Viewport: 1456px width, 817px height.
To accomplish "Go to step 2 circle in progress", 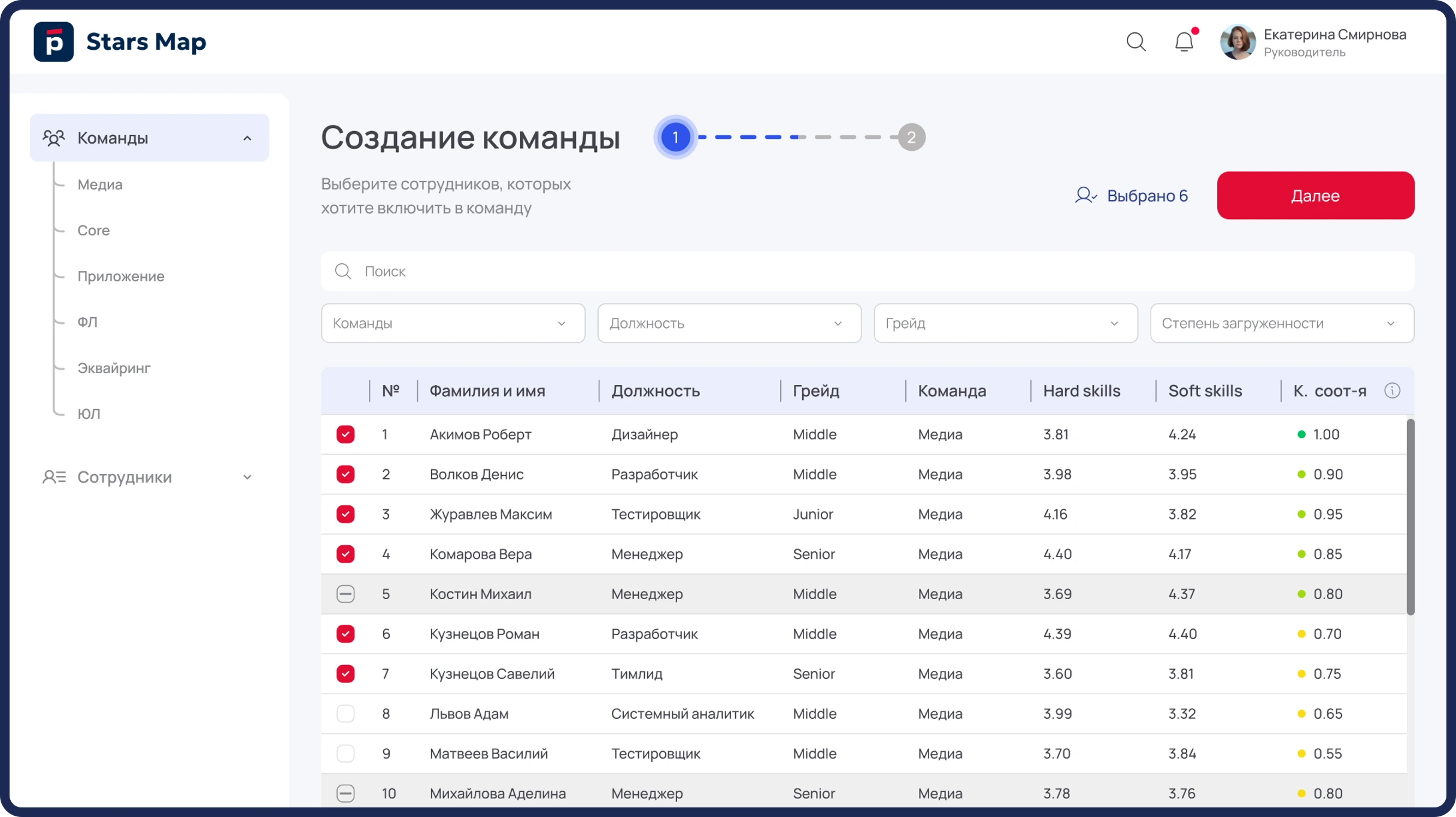I will [911, 137].
